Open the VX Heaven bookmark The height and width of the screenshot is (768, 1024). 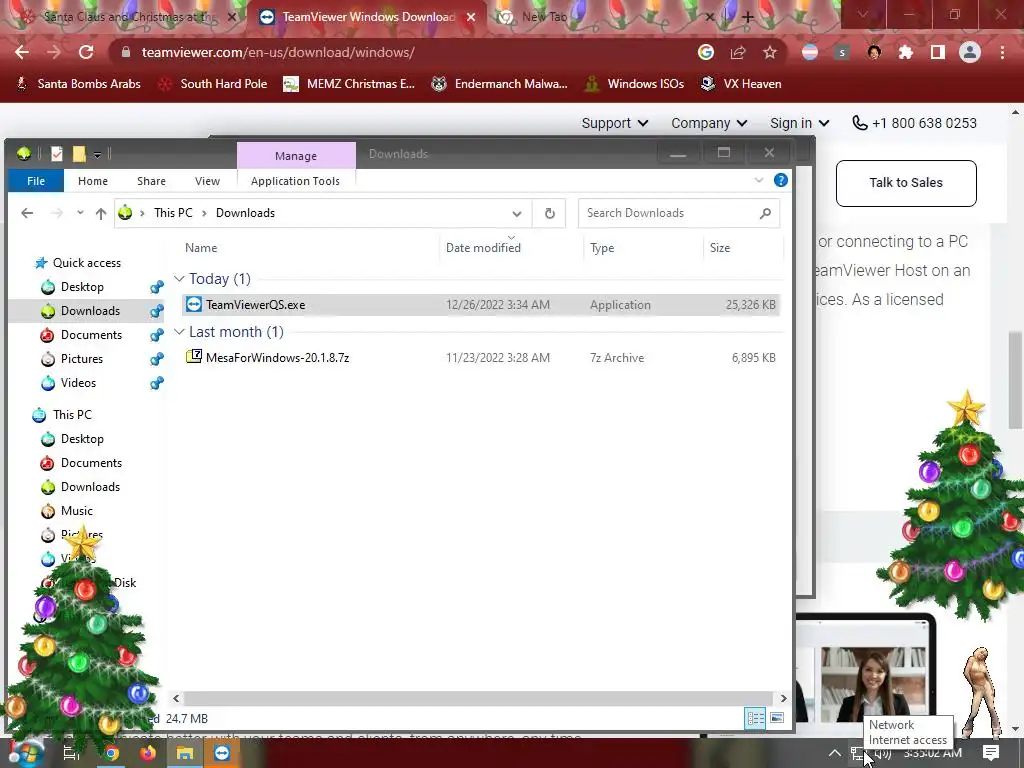coord(741,84)
